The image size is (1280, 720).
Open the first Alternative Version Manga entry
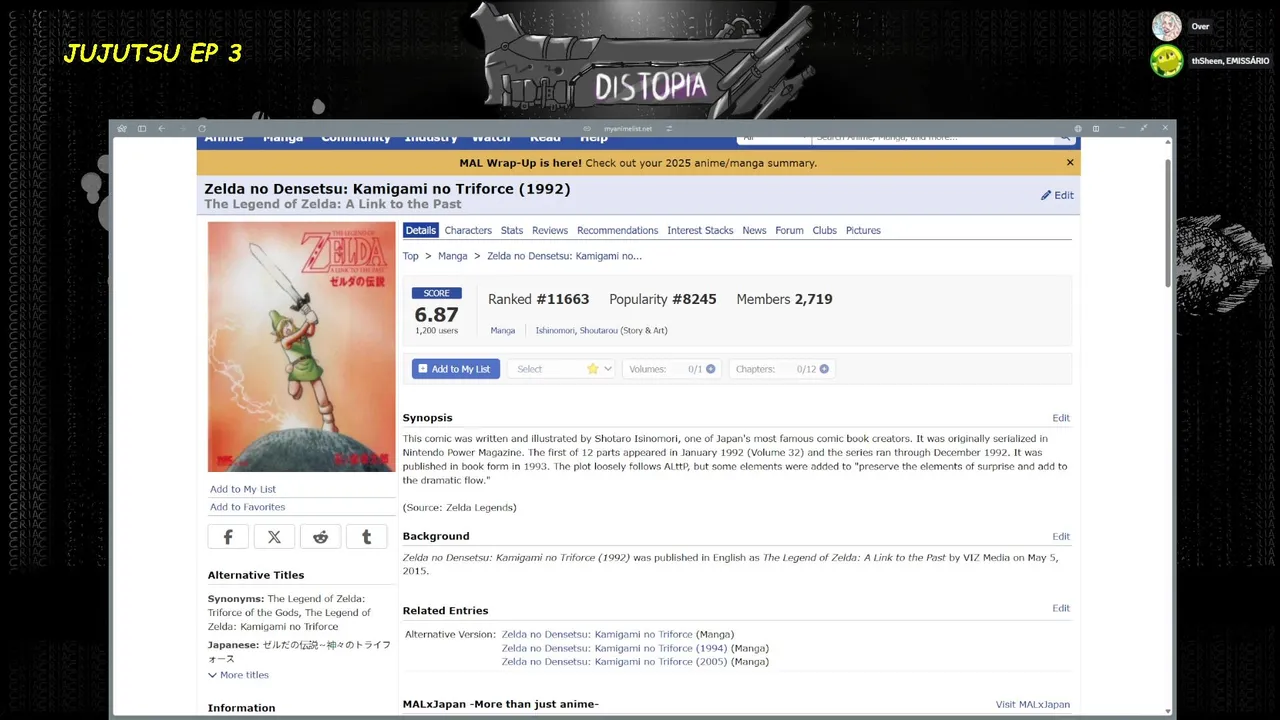tap(597, 634)
